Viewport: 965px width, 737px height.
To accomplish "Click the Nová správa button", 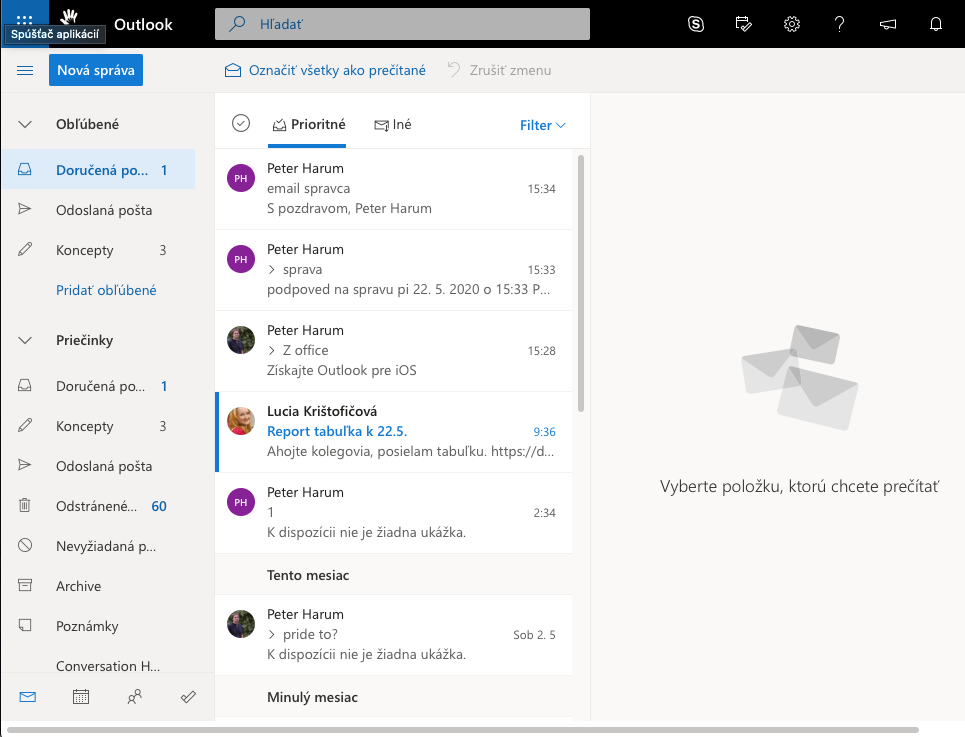I will tap(96, 70).
